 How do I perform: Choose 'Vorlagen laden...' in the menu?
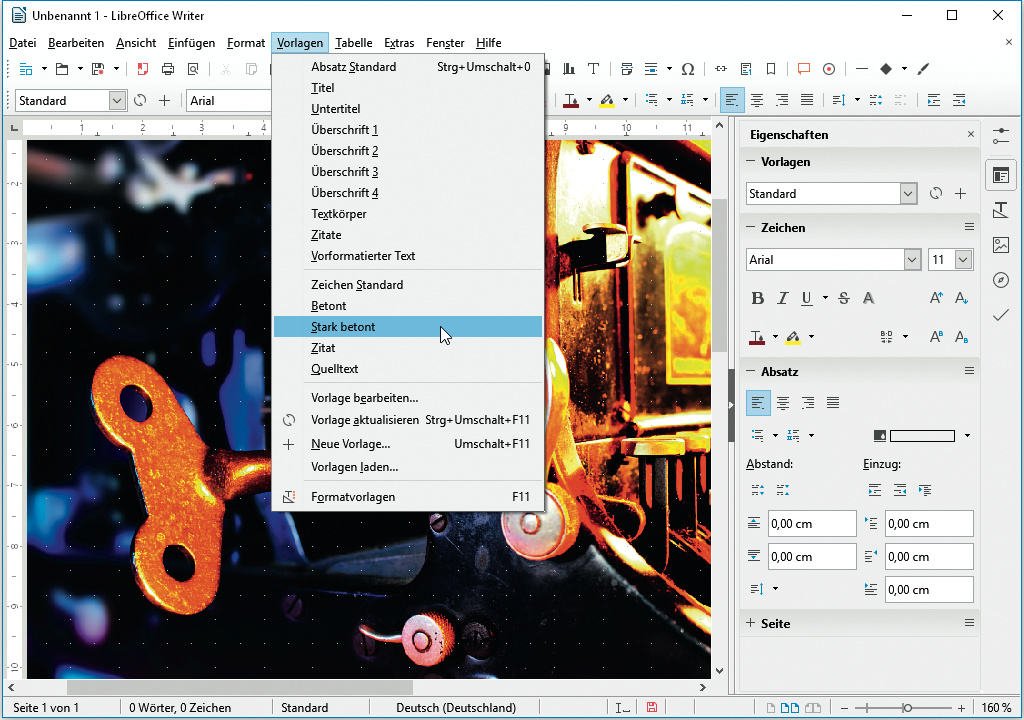click(x=355, y=467)
